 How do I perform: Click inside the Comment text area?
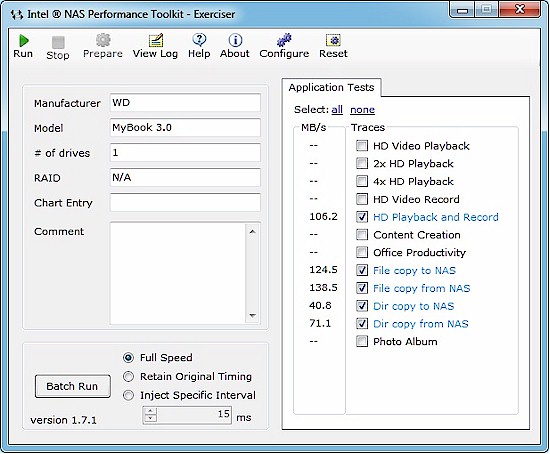click(x=178, y=273)
